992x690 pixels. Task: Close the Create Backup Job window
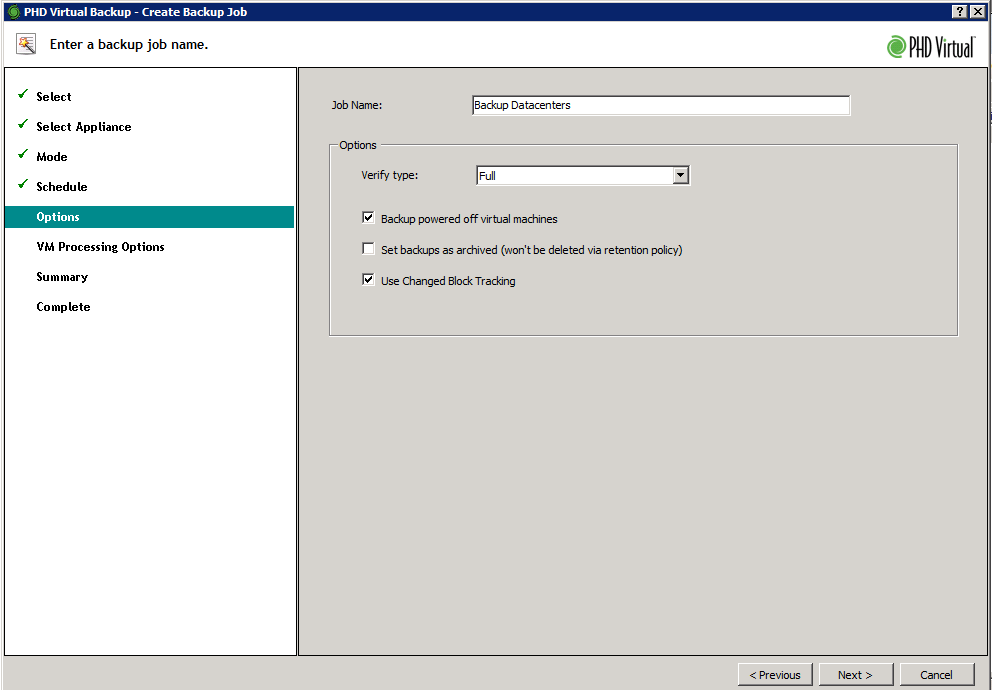[977, 11]
